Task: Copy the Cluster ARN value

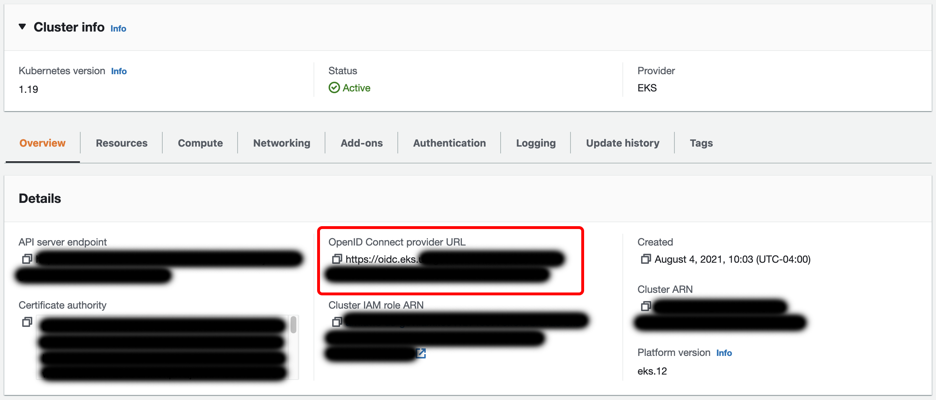Action: click(646, 306)
